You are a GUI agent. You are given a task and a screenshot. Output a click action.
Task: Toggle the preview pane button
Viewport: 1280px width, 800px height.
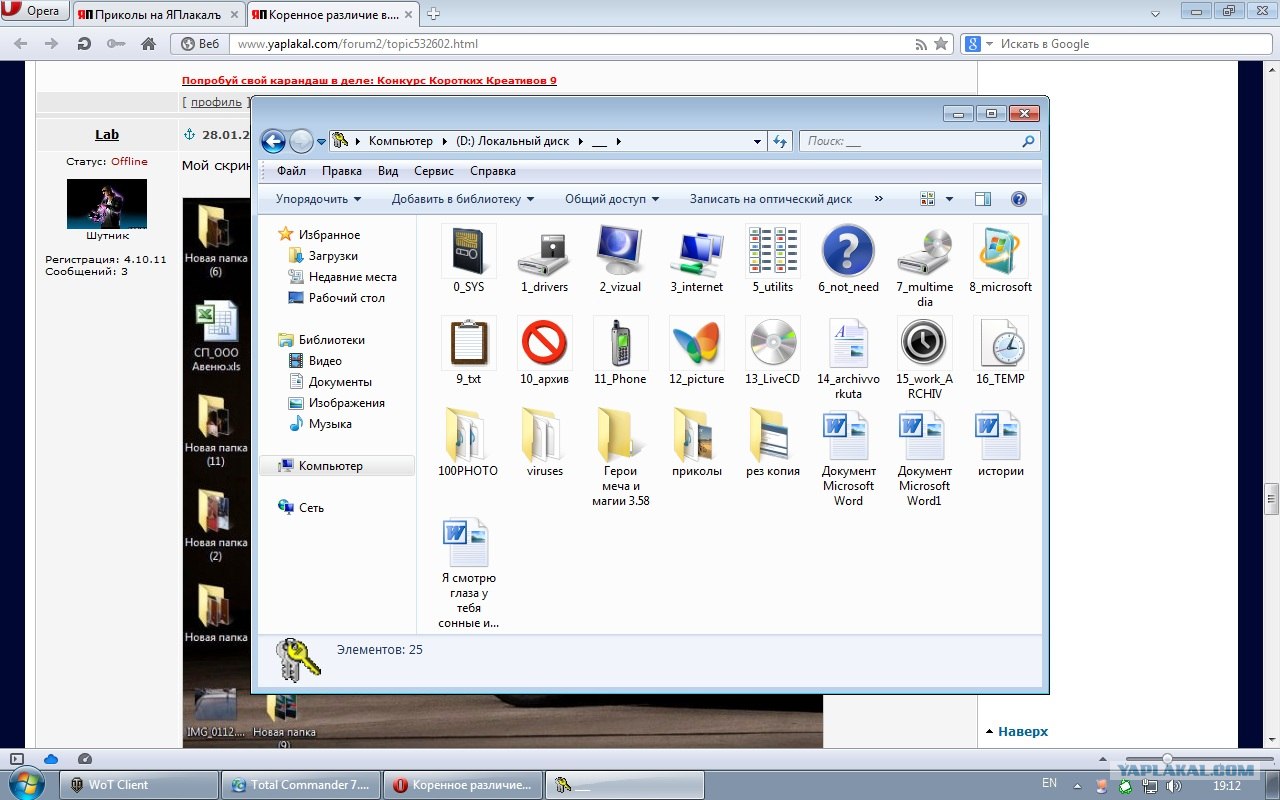pyautogui.click(x=982, y=199)
